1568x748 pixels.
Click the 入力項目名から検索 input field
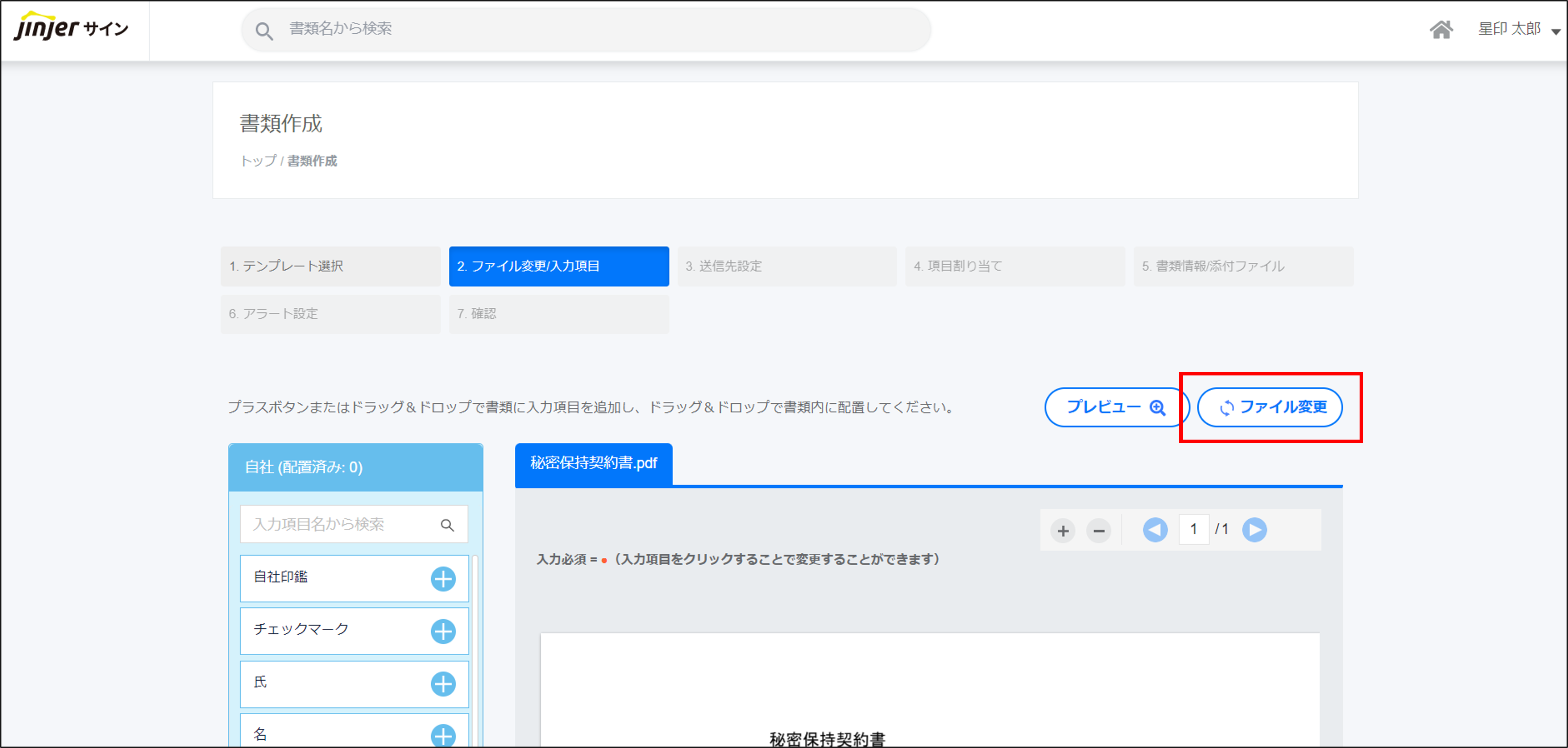point(341,525)
